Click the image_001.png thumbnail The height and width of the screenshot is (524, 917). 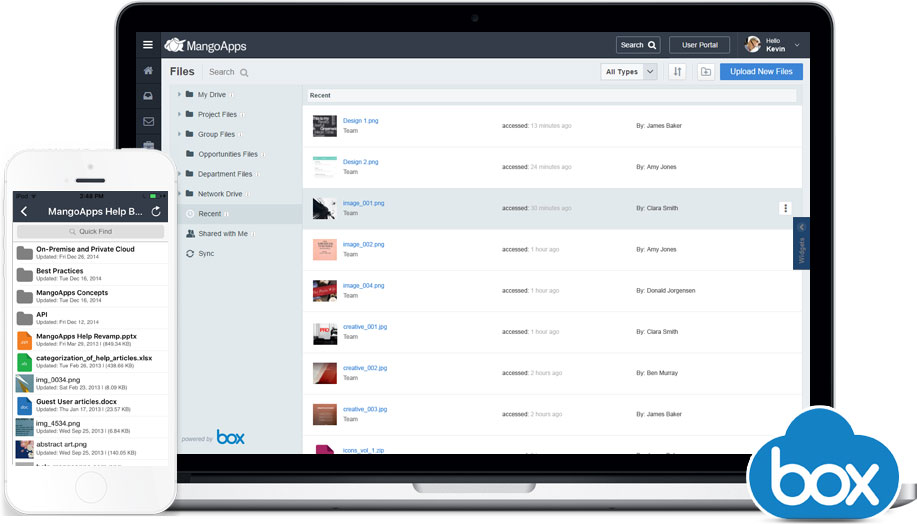click(325, 208)
